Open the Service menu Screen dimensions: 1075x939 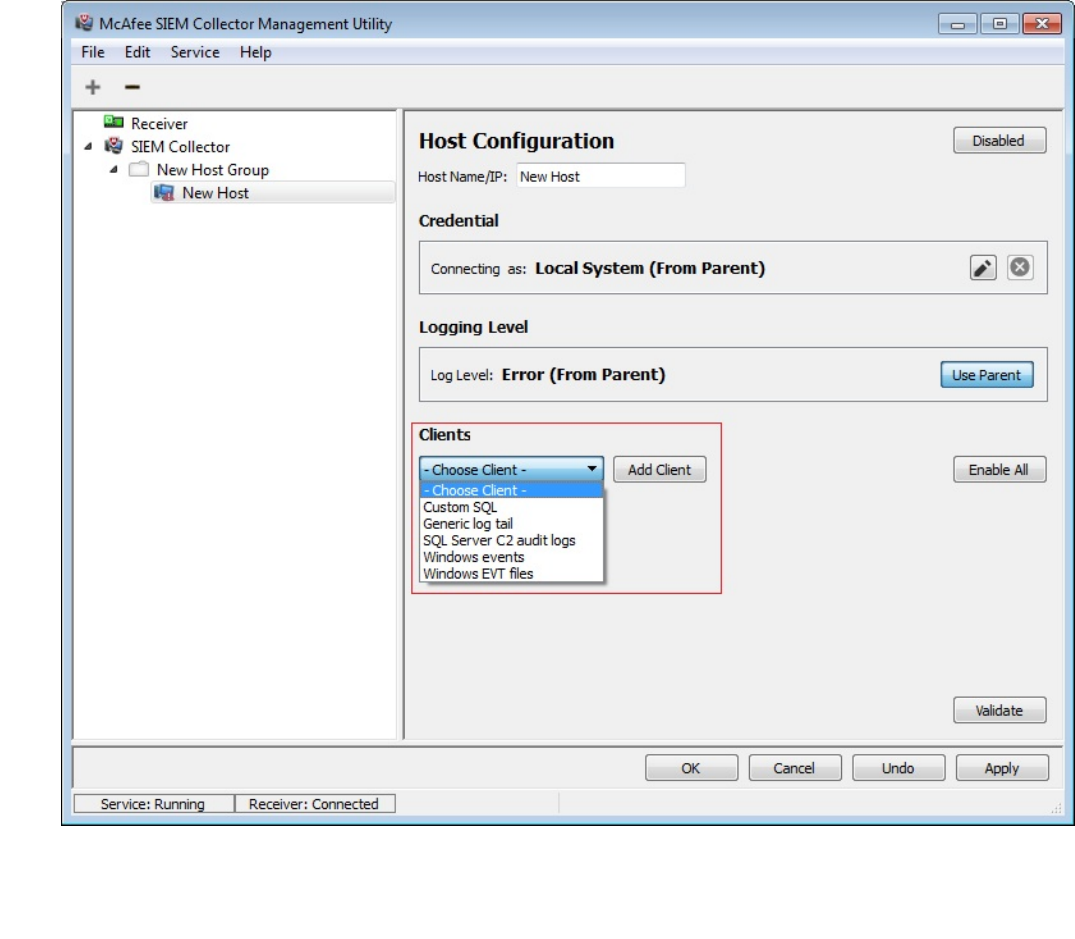tap(195, 52)
